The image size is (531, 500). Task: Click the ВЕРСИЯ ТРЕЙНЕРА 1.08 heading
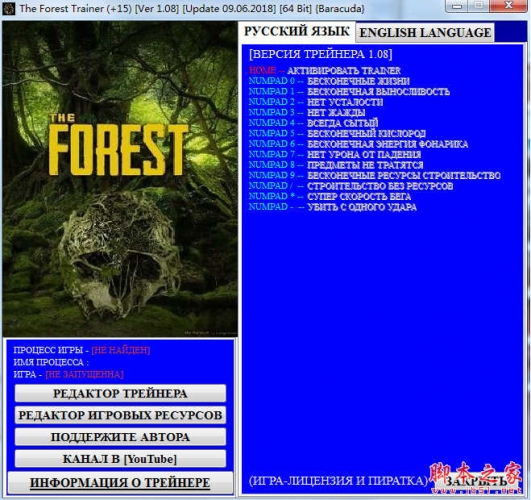pyautogui.click(x=320, y=54)
